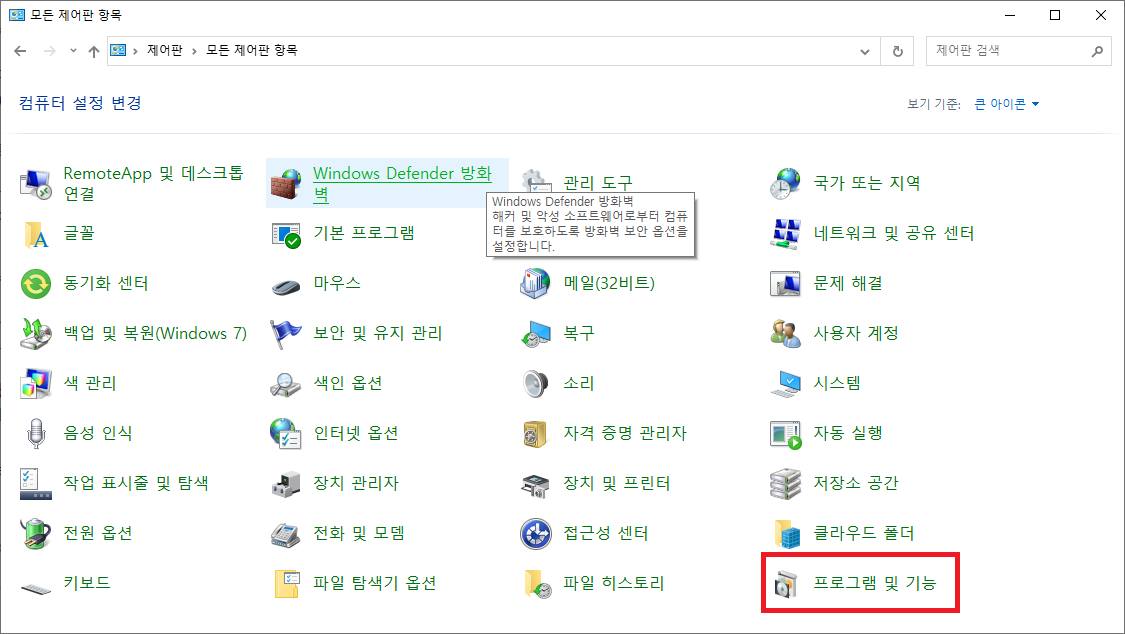Viewport: 1125px width, 634px height.
Task: Open recent locations dropdown next to forward arrow
Action: 72,51
